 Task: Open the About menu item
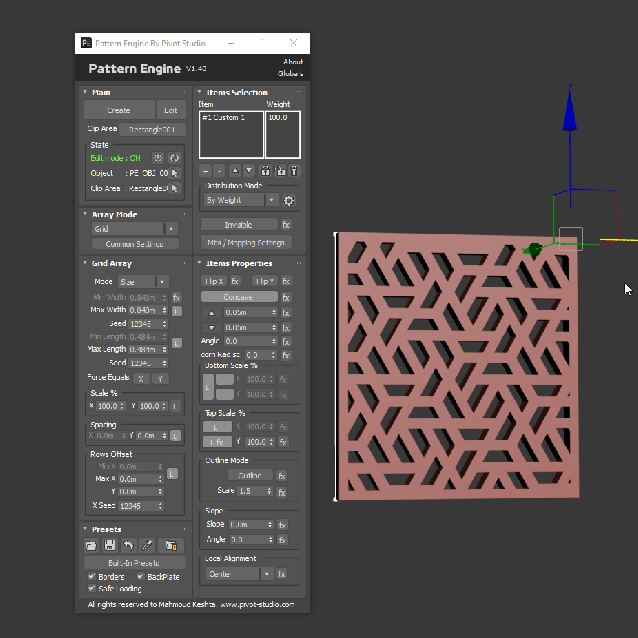click(293, 62)
